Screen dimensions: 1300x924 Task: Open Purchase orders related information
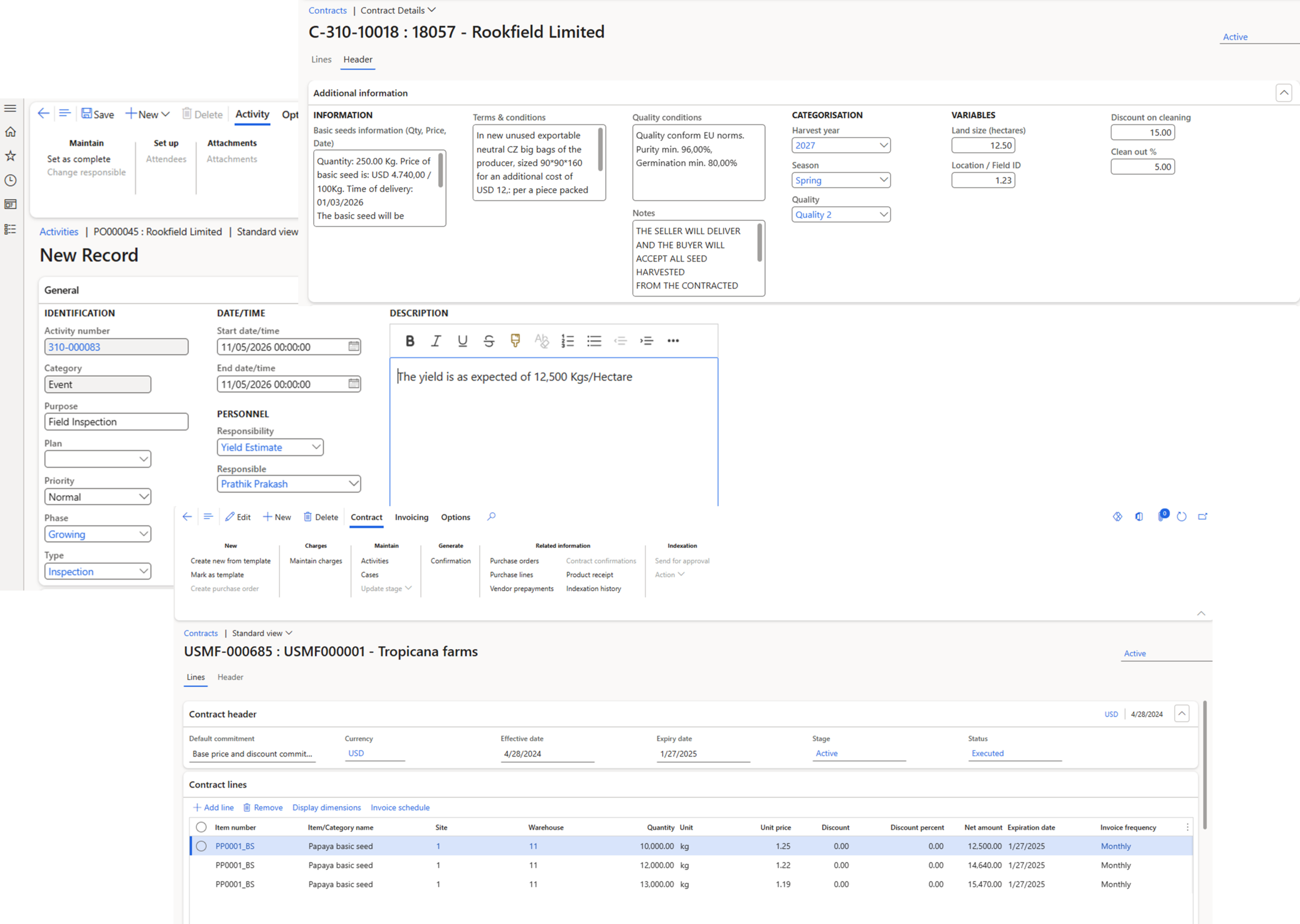tap(514, 561)
